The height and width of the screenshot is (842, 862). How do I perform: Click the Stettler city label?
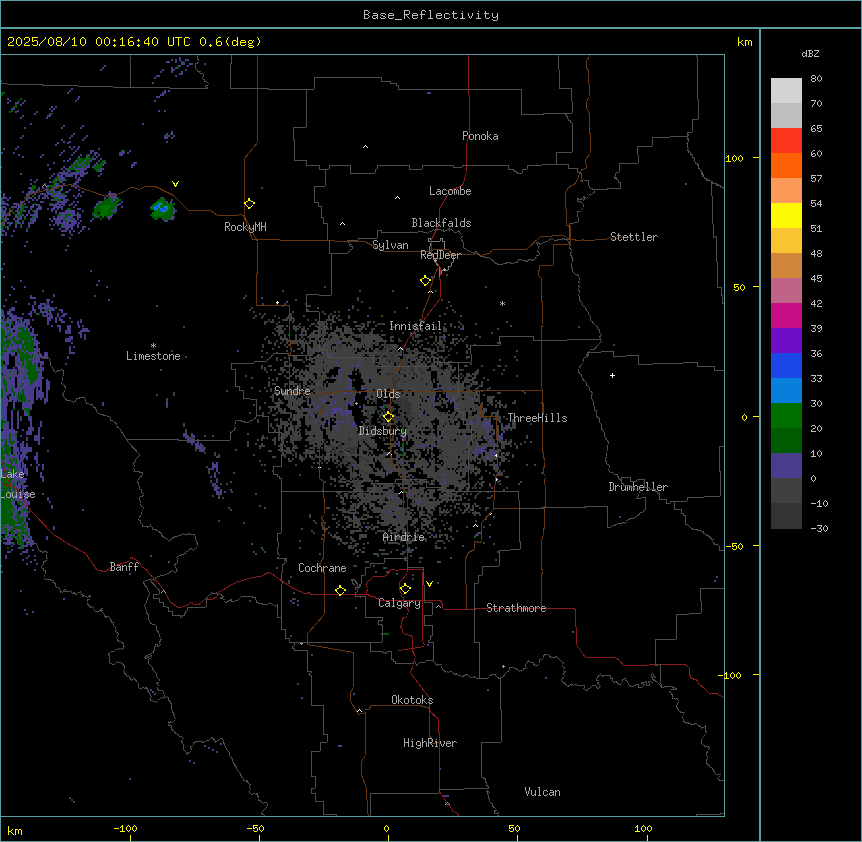633,237
